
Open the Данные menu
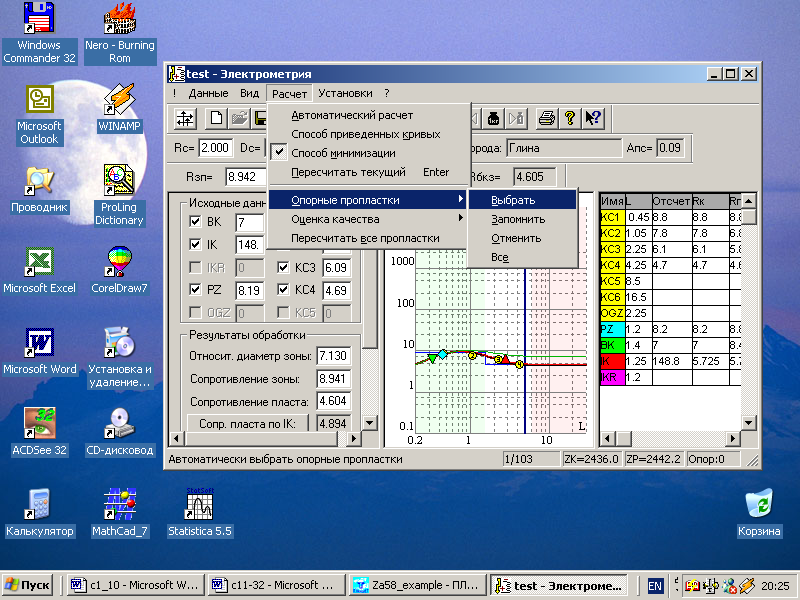(x=208, y=93)
